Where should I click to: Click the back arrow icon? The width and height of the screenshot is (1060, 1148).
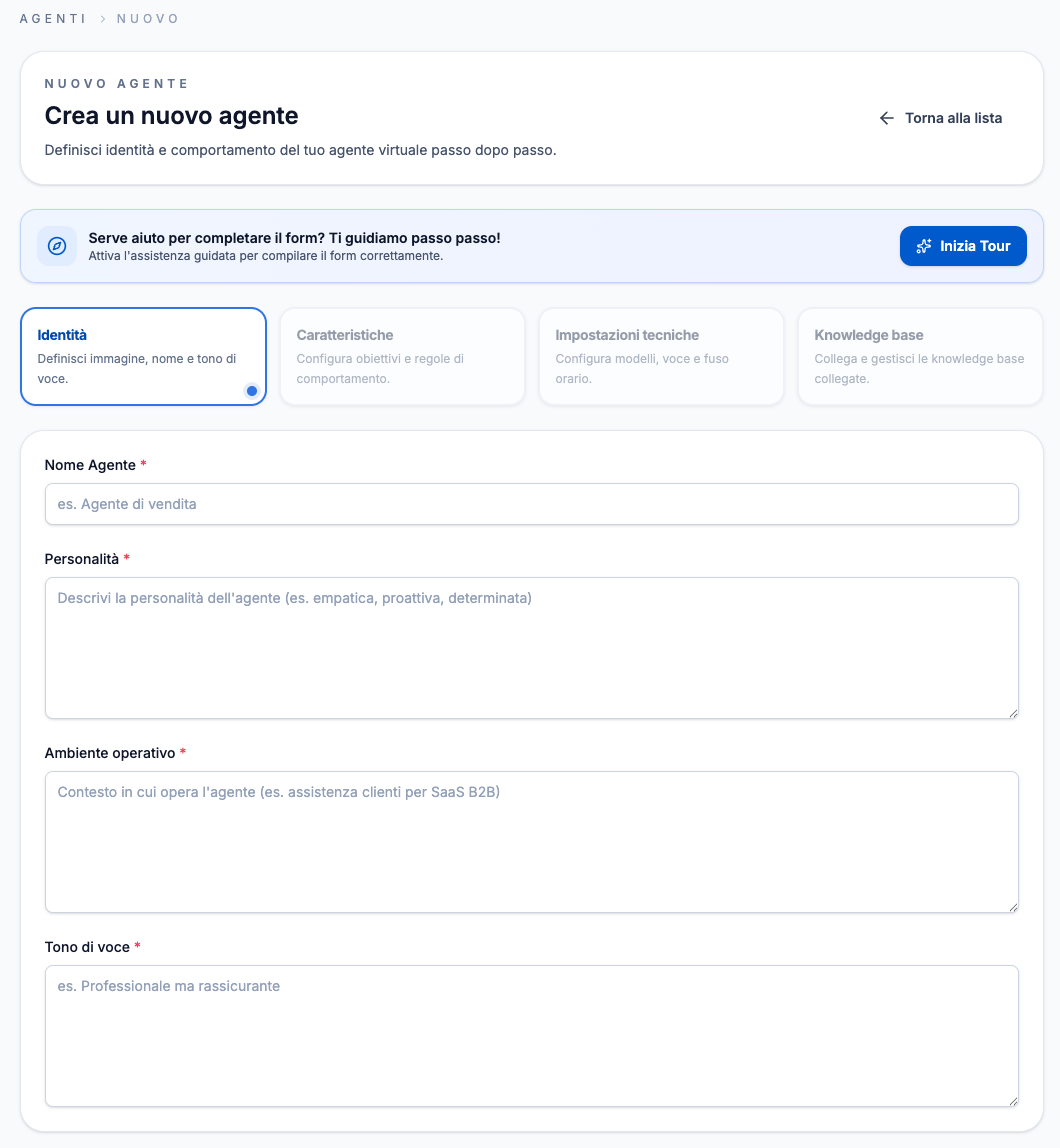(886, 118)
